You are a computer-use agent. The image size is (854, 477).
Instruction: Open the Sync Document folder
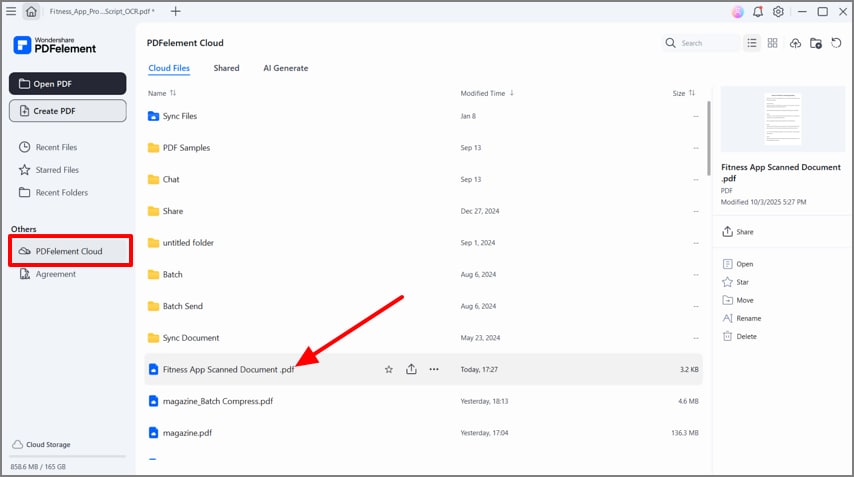[x=423, y=338]
